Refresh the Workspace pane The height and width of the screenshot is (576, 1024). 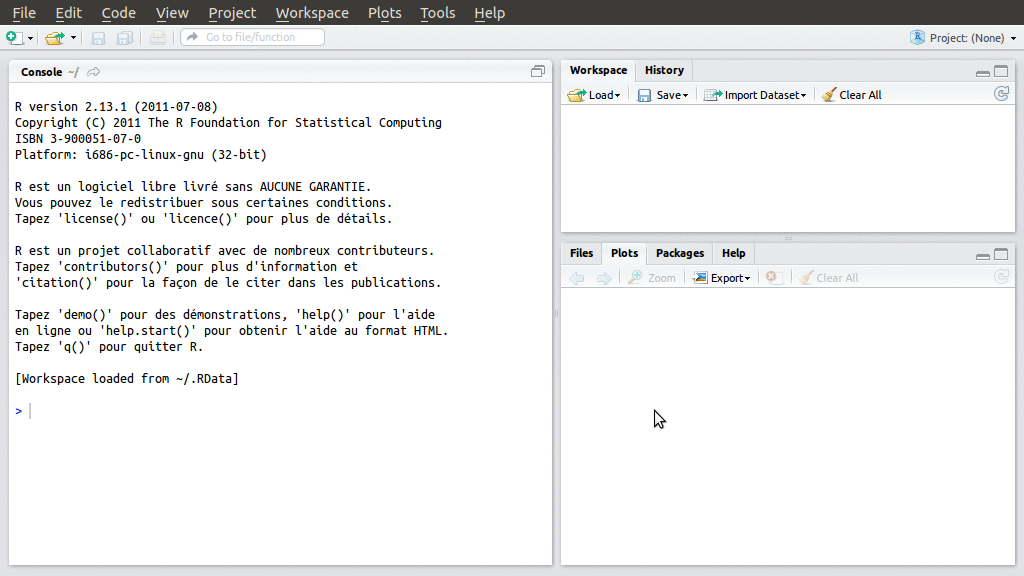(1001, 95)
